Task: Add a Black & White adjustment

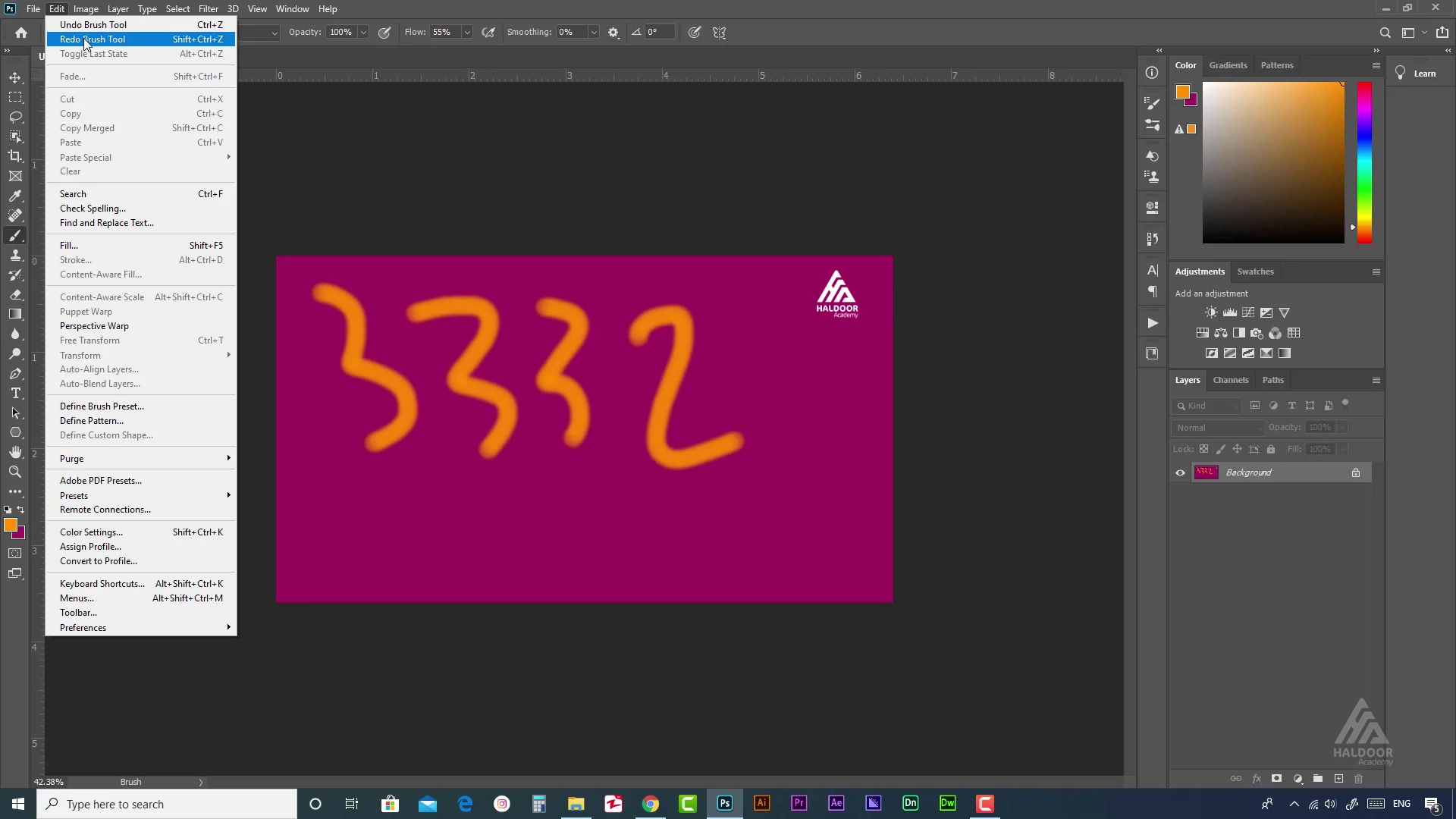Action: tap(1239, 333)
